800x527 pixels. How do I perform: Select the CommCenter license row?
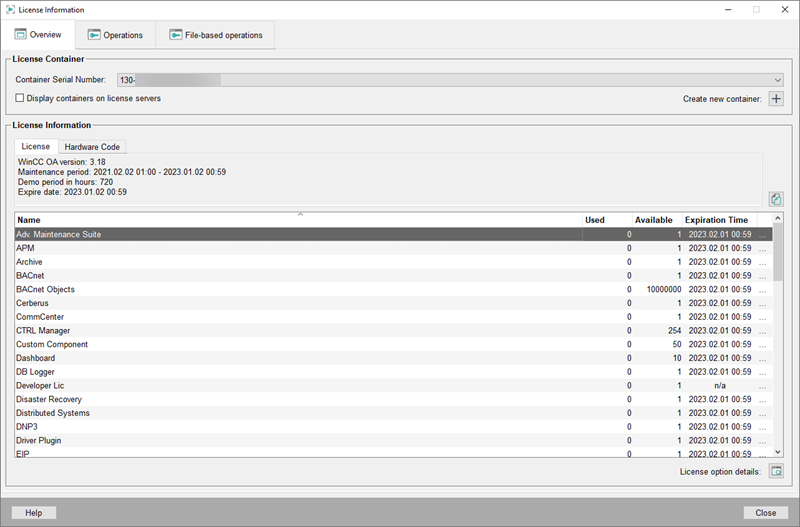[393, 317]
